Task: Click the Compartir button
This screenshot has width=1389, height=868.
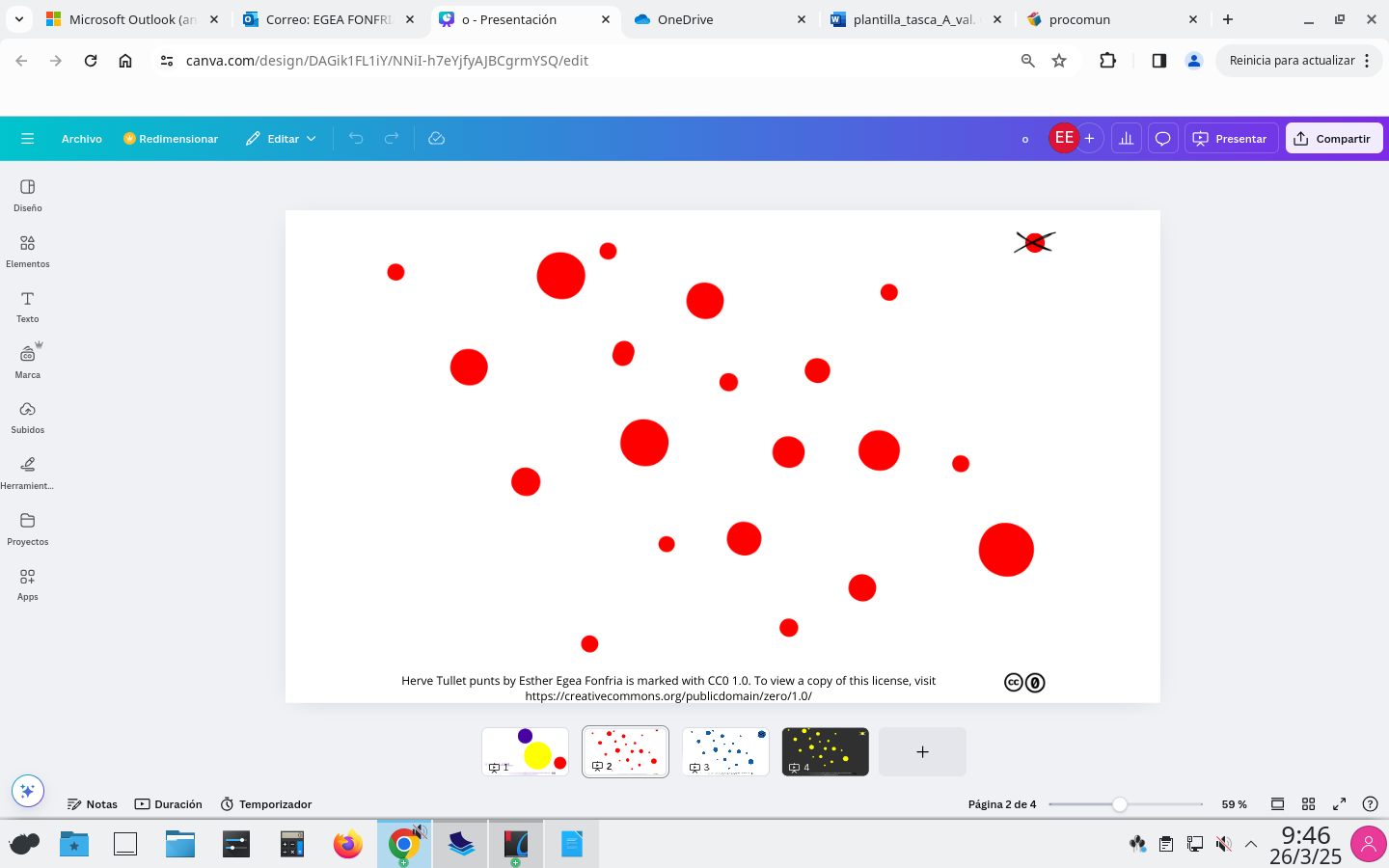Action: [1334, 138]
